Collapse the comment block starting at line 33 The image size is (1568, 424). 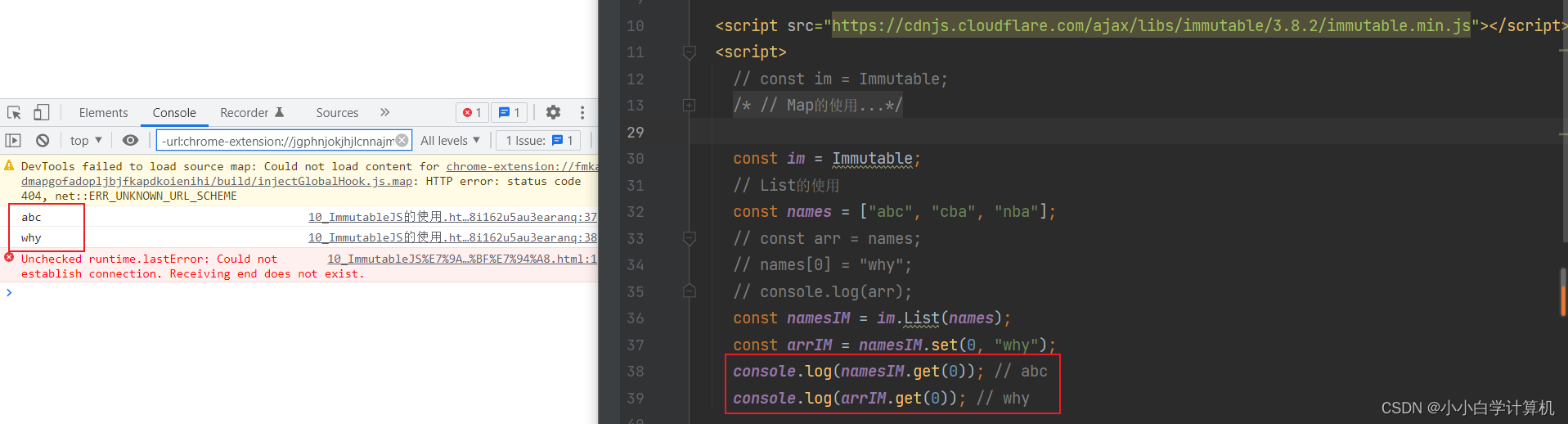(689, 238)
